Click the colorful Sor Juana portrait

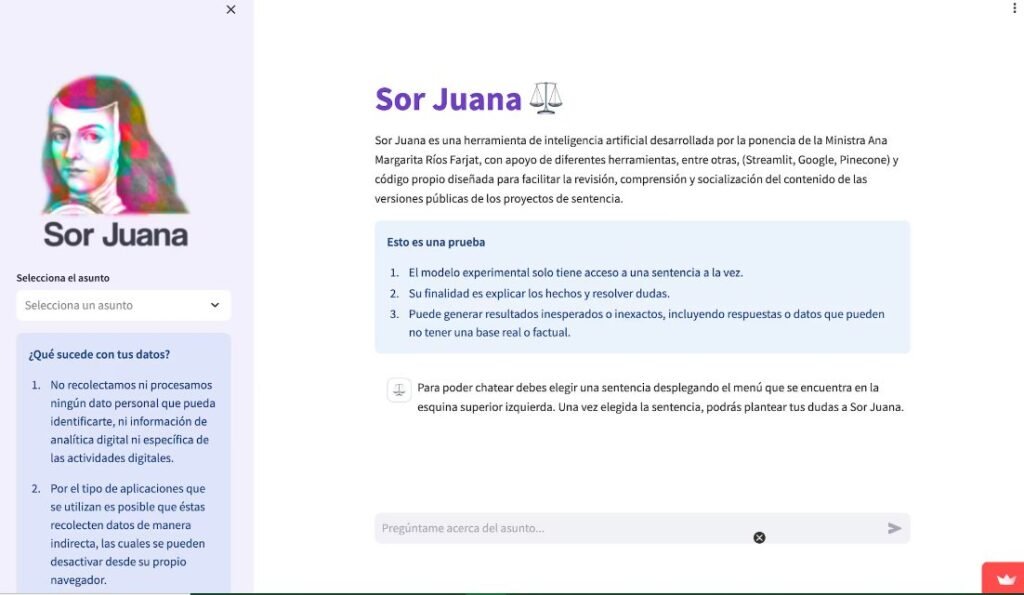point(115,145)
